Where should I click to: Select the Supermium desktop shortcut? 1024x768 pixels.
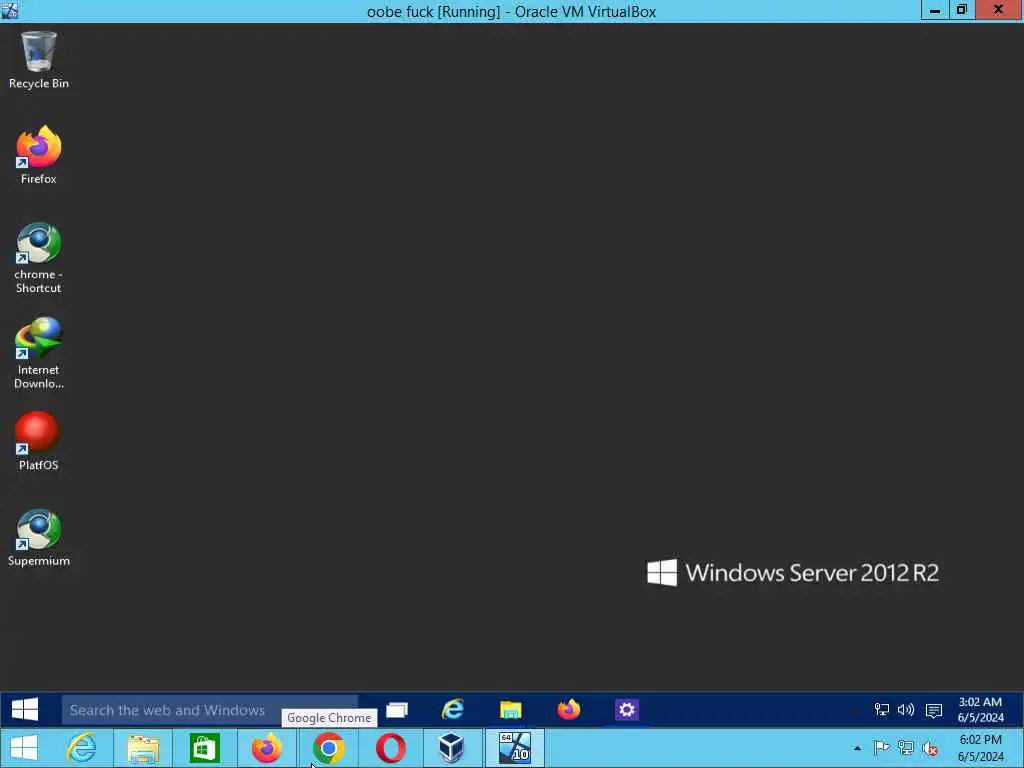[39, 537]
